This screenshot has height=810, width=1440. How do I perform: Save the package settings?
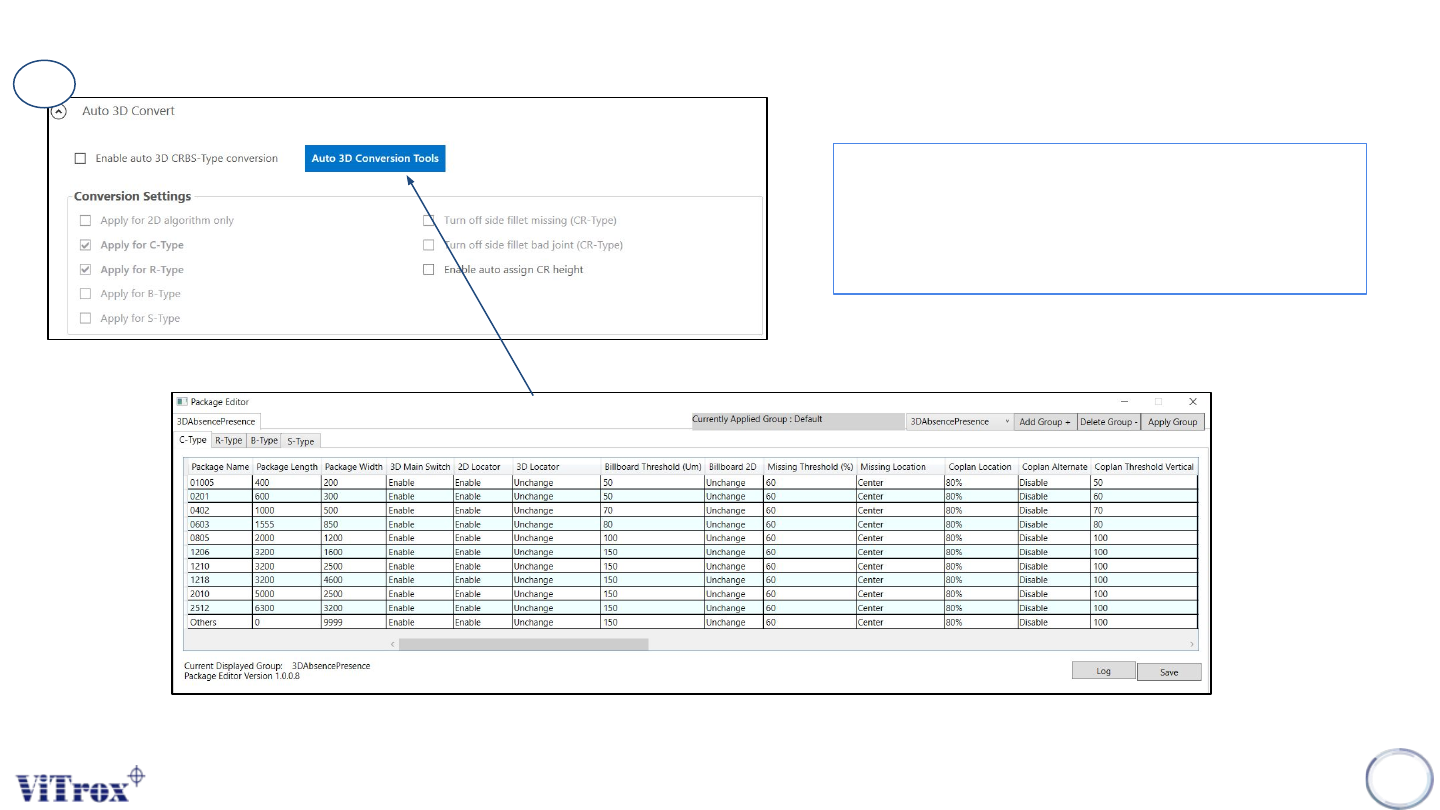(x=1169, y=673)
